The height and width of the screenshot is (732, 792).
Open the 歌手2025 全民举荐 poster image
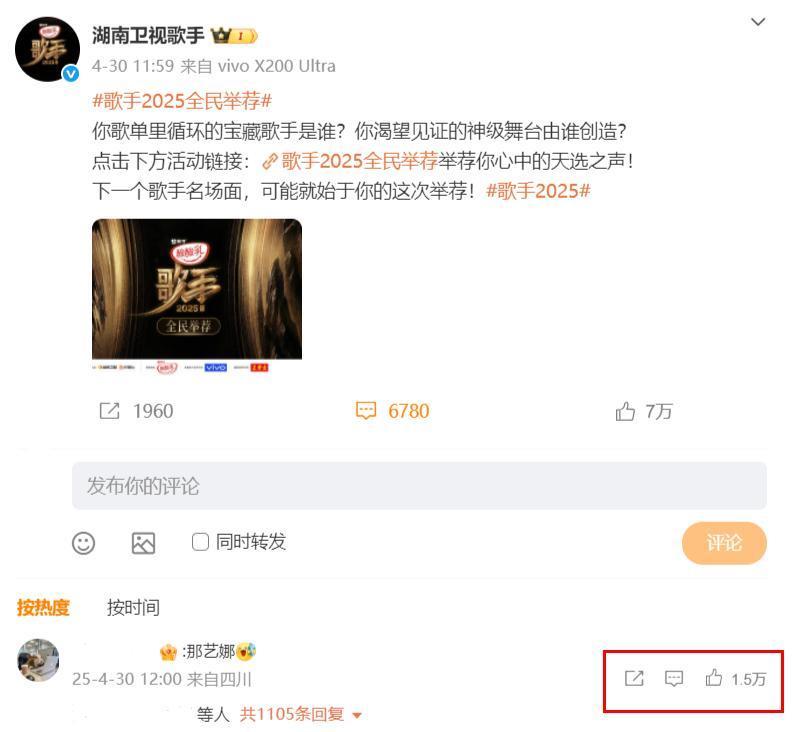click(197, 296)
